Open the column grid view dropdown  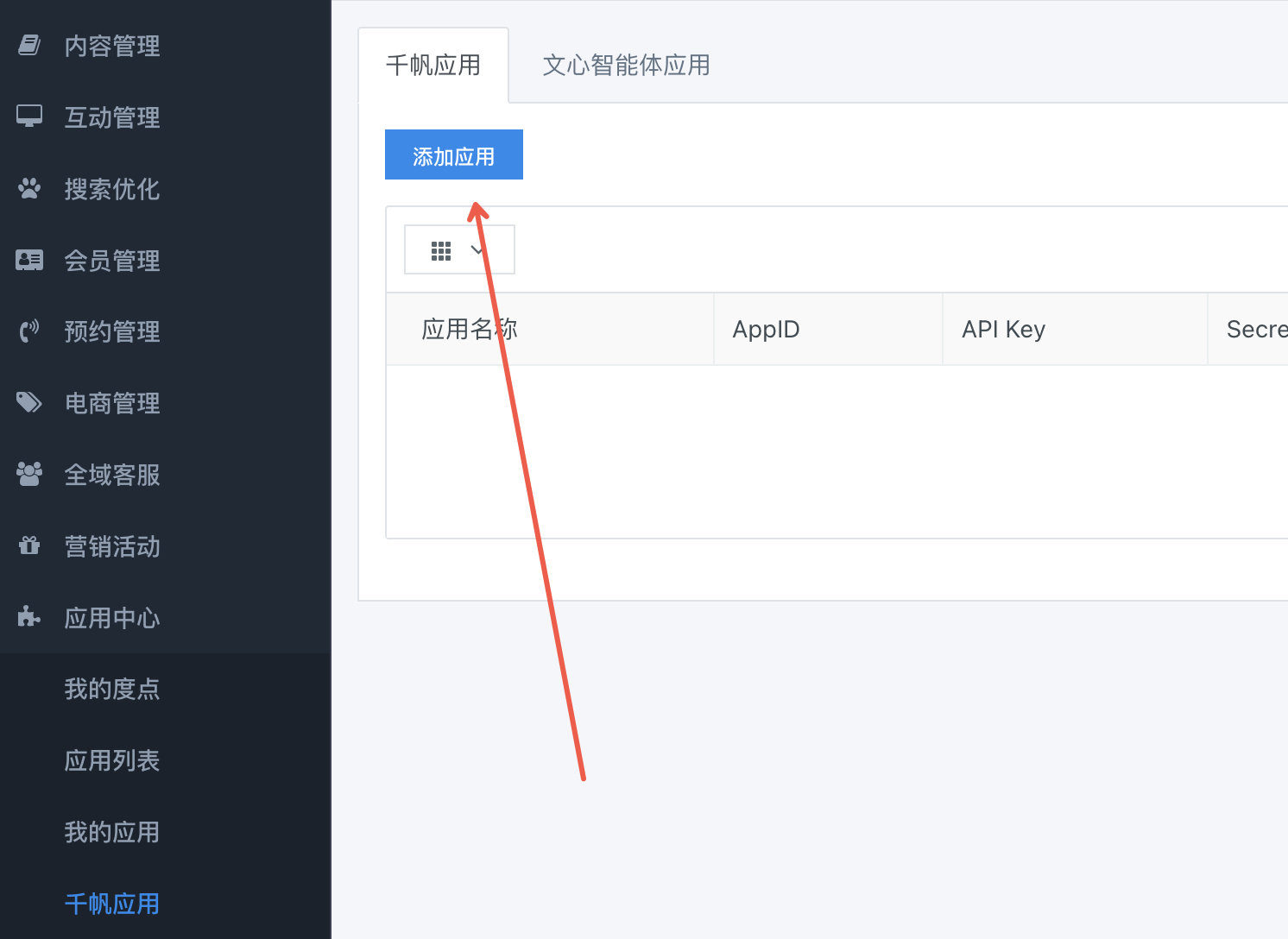[458, 250]
